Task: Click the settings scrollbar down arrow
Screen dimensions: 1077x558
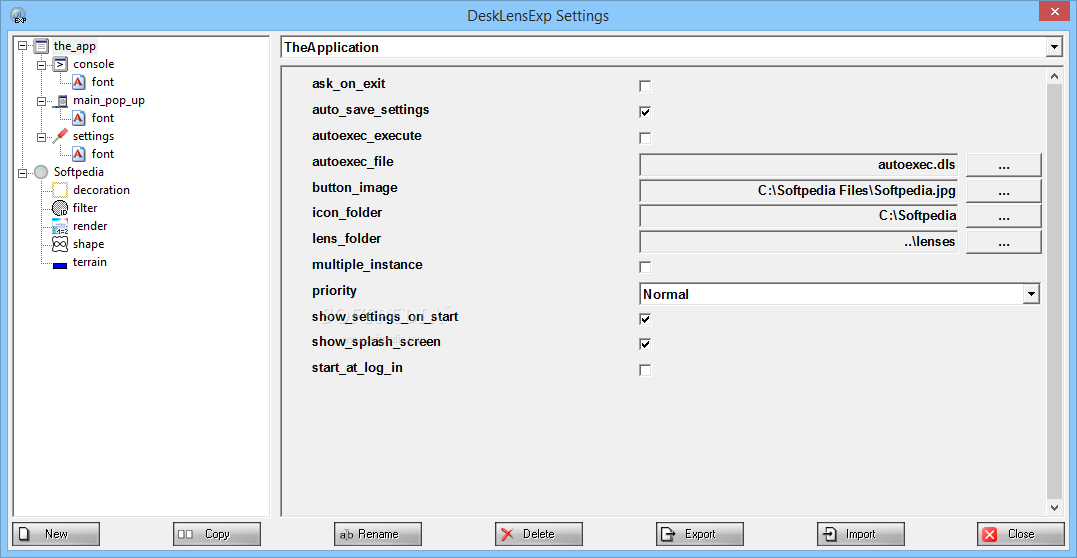Action: [1054, 507]
